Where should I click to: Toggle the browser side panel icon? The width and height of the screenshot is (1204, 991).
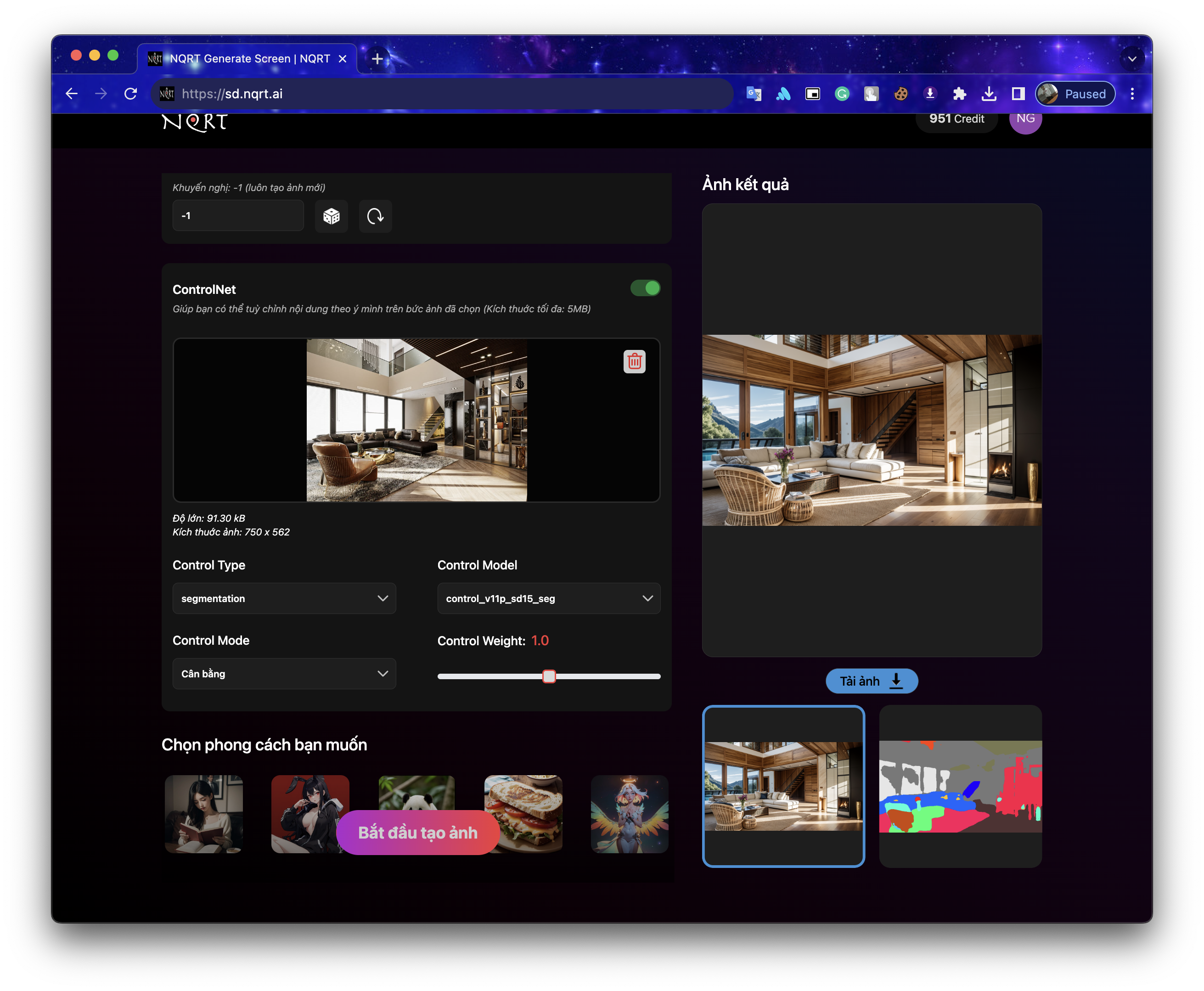pyautogui.click(x=1018, y=94)
